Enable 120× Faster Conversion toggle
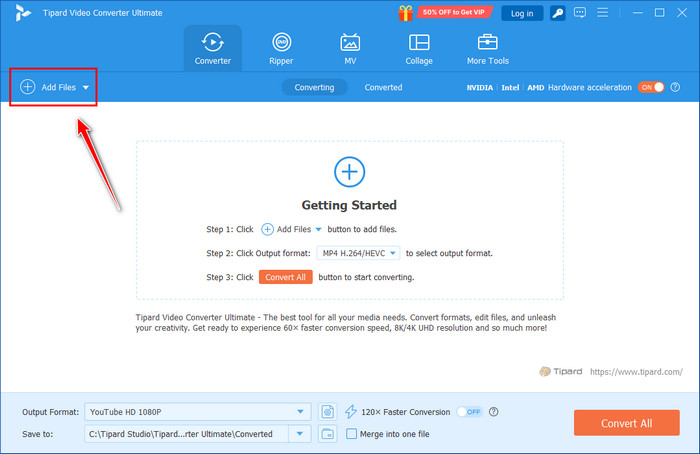Viewport: 700px width, 454px height. [469, 412]
